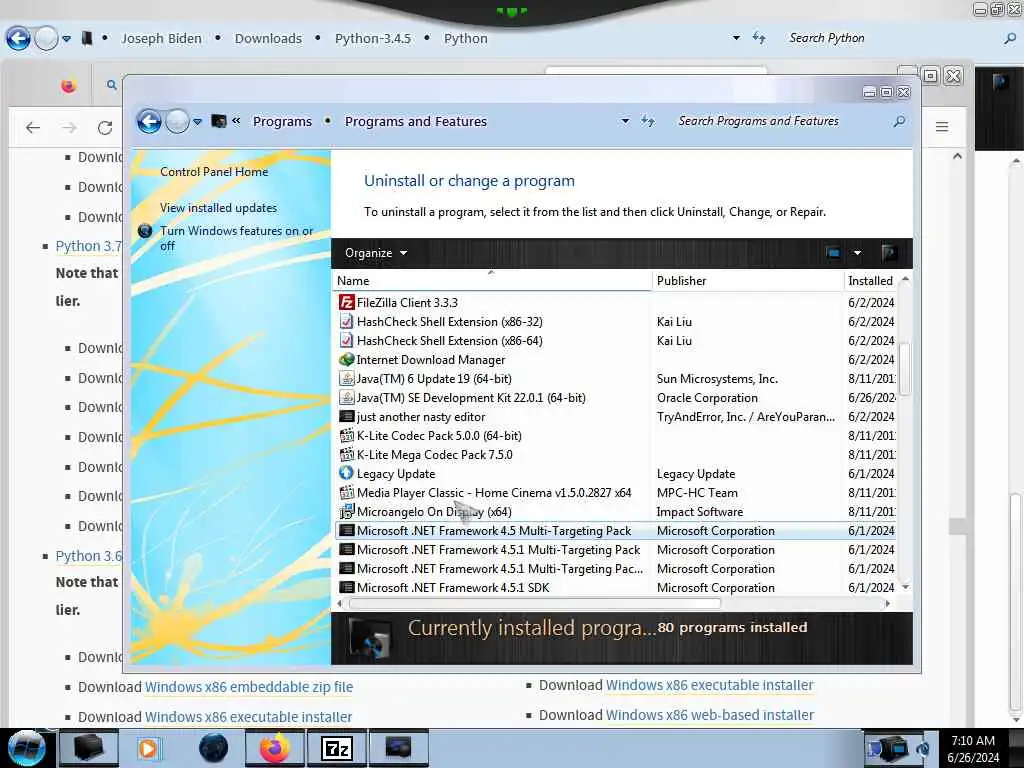Open address history dropdown in Programs and Features
Viewport: 1024px width, 768px height.
click(625, 121)
